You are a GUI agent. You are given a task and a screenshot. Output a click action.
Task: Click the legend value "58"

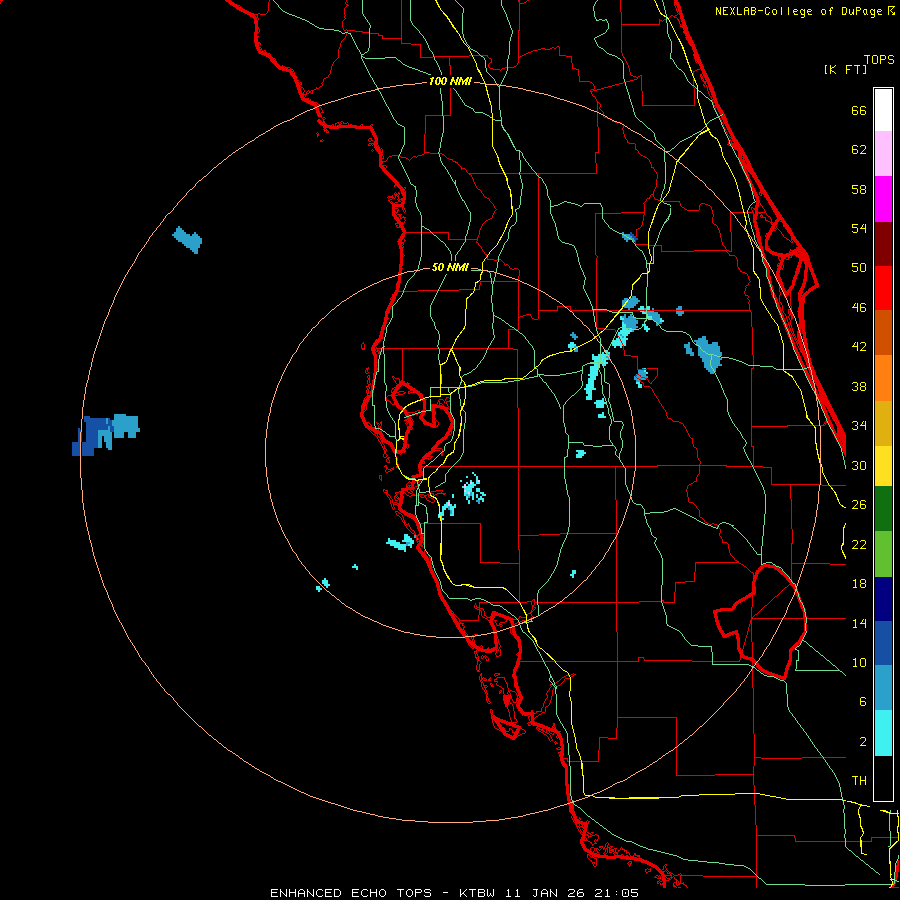tap(859, 189)
